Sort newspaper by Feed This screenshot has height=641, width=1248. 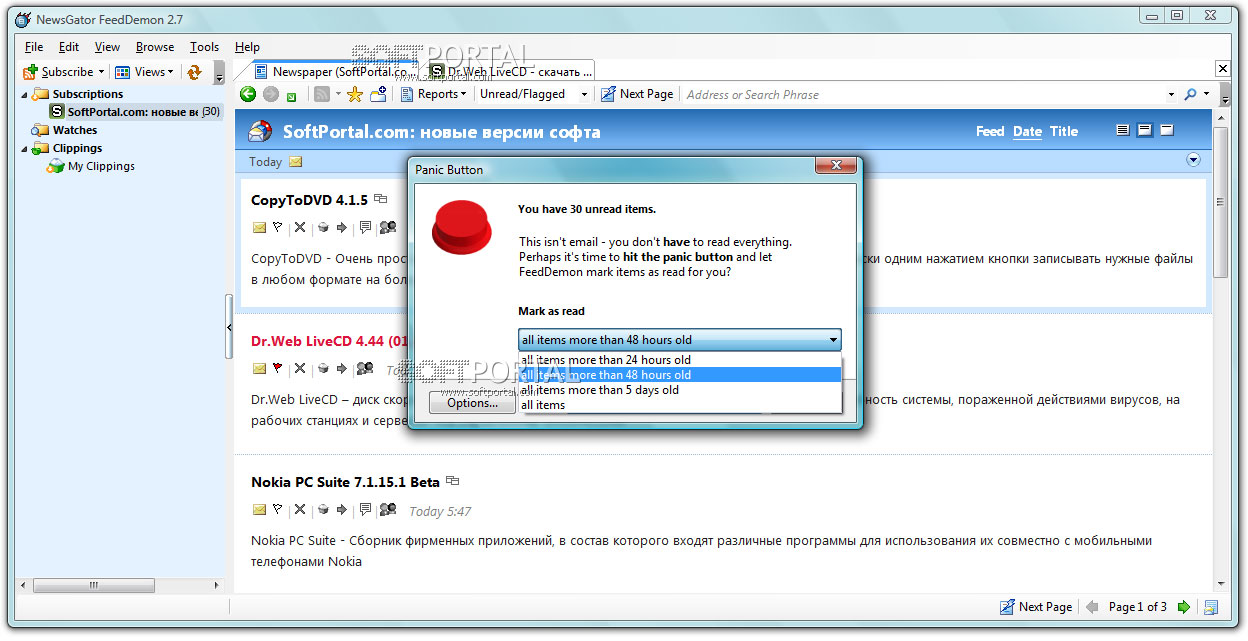(990, 131)
